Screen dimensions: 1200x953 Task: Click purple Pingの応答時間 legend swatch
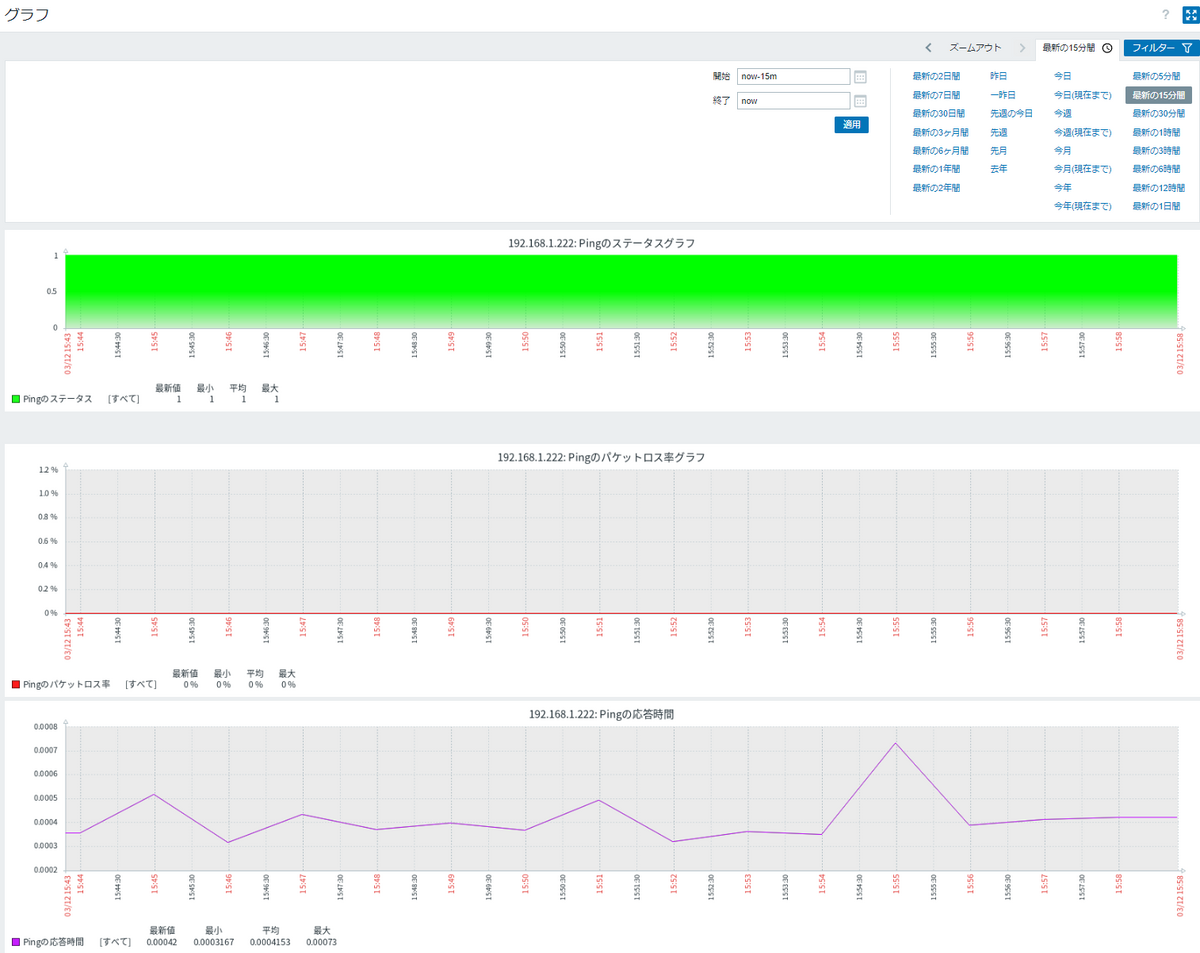coord(16,942)
